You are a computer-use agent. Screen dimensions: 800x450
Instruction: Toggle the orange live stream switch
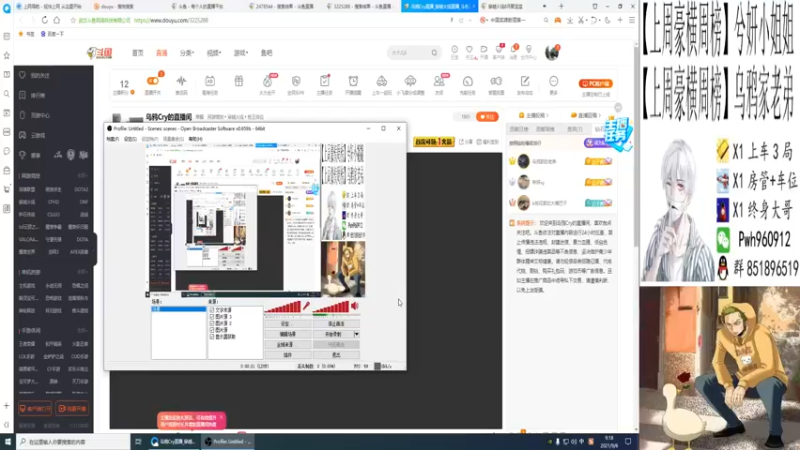coord(153,81)
